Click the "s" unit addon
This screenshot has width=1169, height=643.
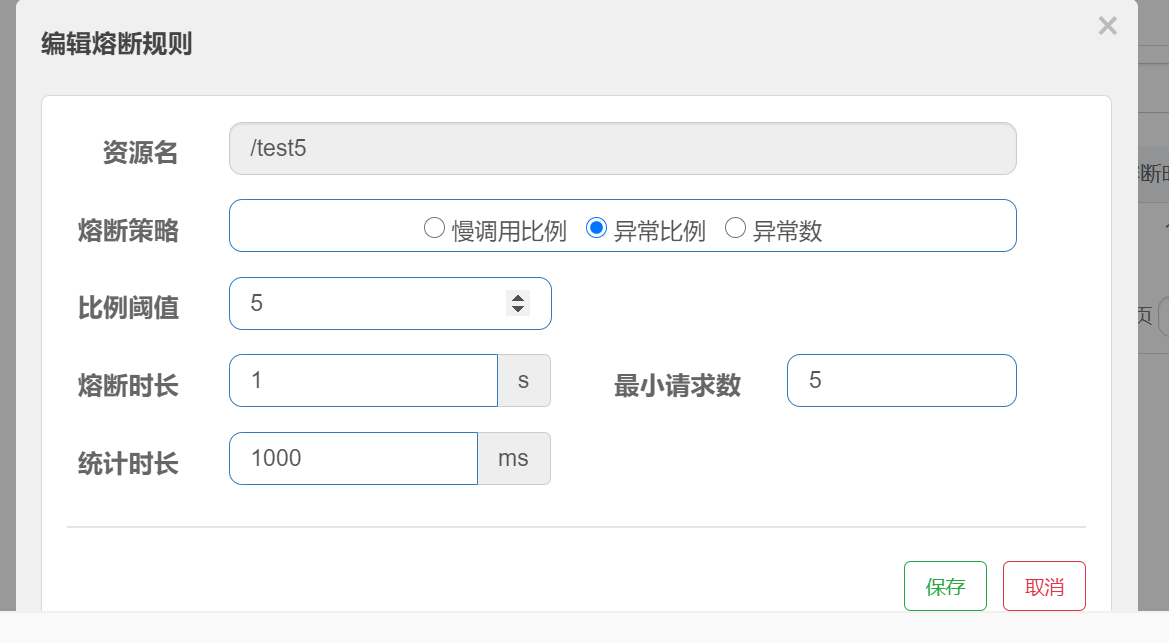pyautogui.click(x=524, y=380)
